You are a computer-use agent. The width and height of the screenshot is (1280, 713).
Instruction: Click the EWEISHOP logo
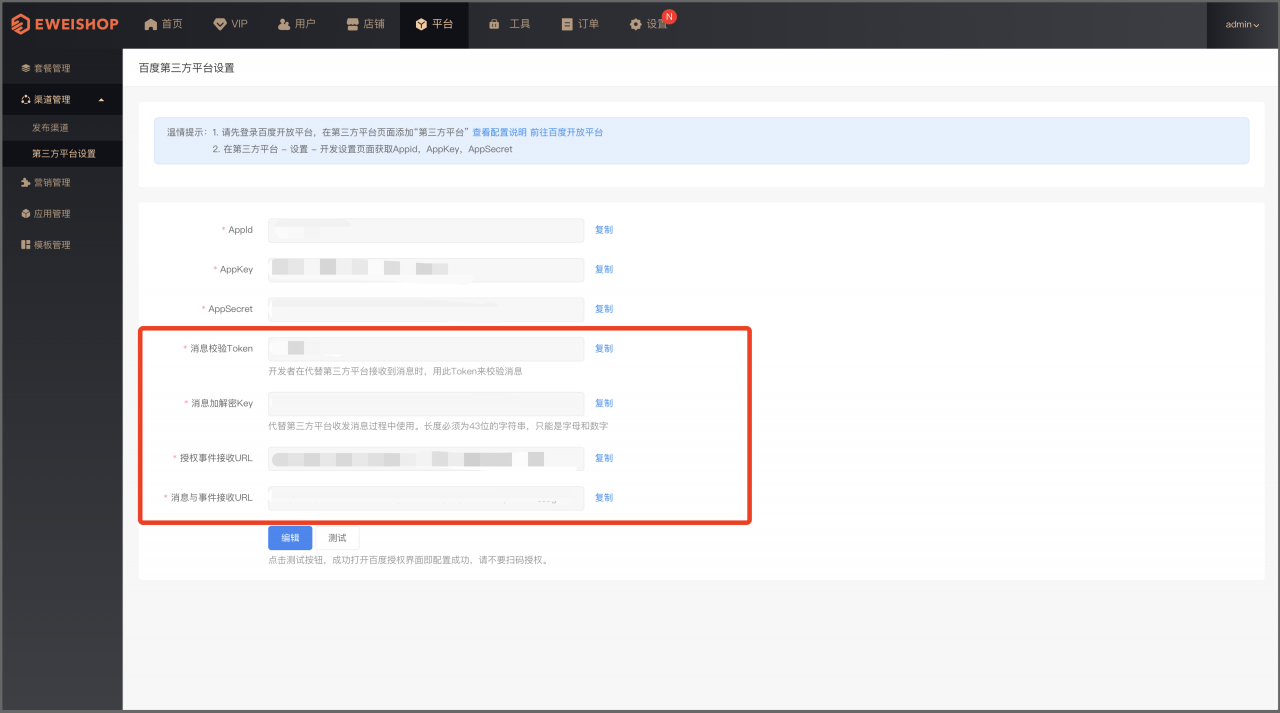click(x=65, y=24)
